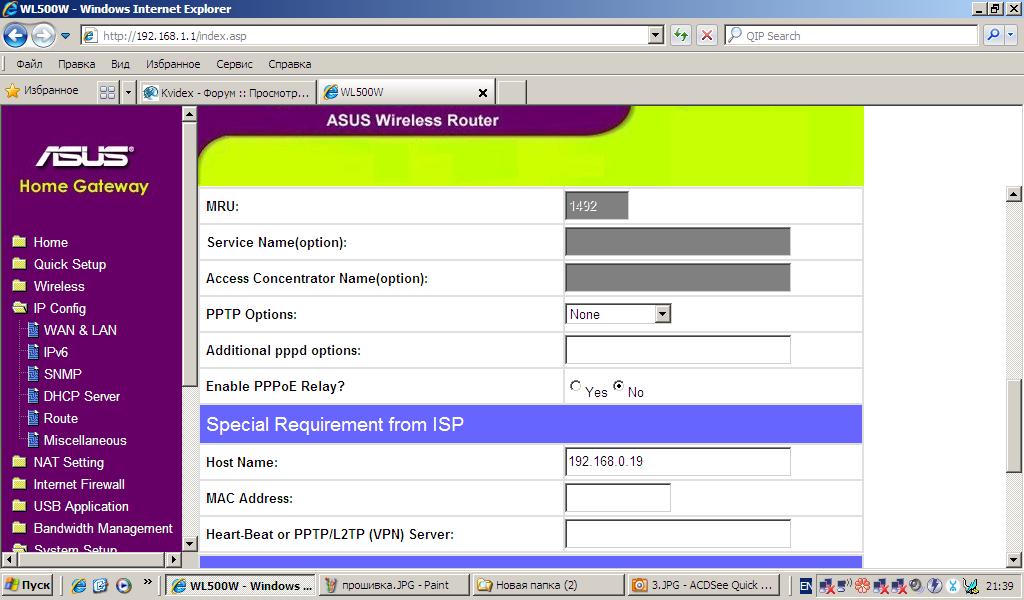1024x600 pixels.
Task: Click the search magnifier icon
Action: pos(992,35)
